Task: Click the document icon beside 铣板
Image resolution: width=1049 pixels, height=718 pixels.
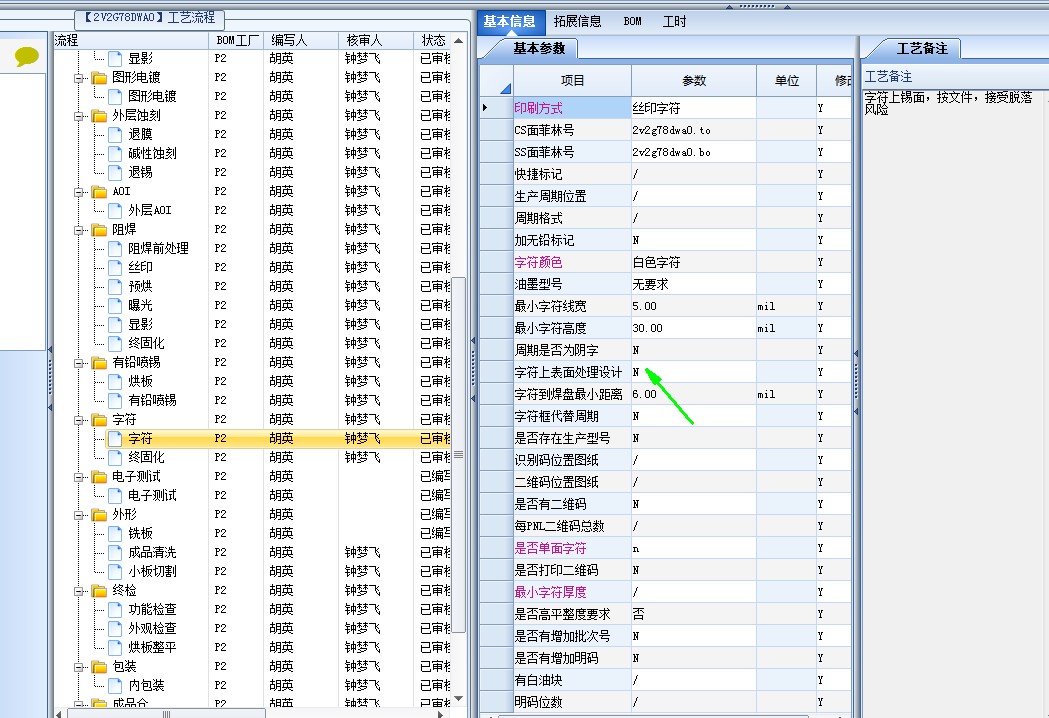Action: [x=115, y=533]
